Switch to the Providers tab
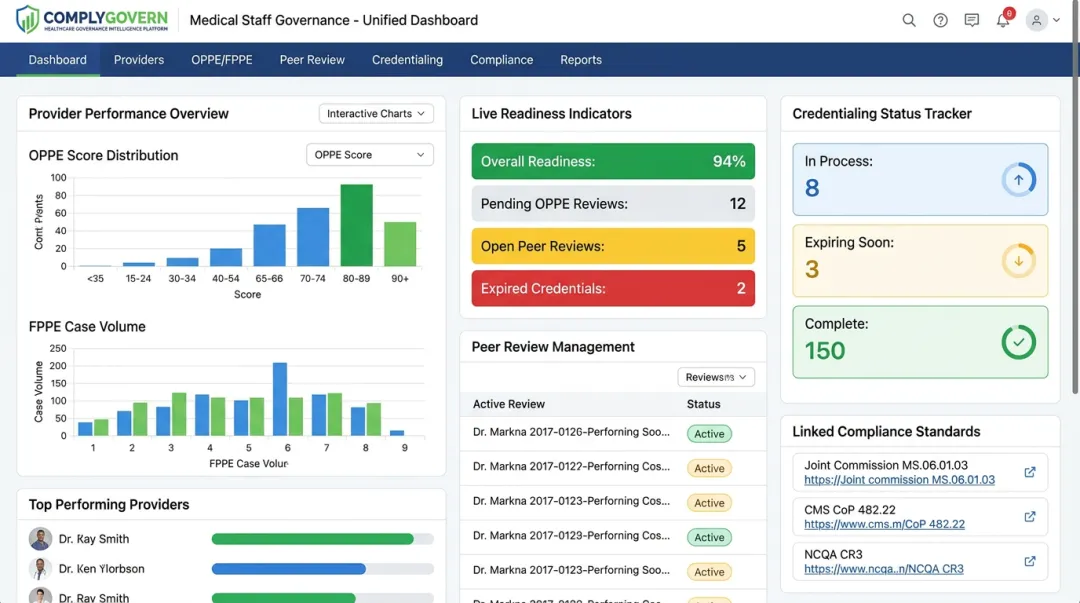 (x=138, y=60)
